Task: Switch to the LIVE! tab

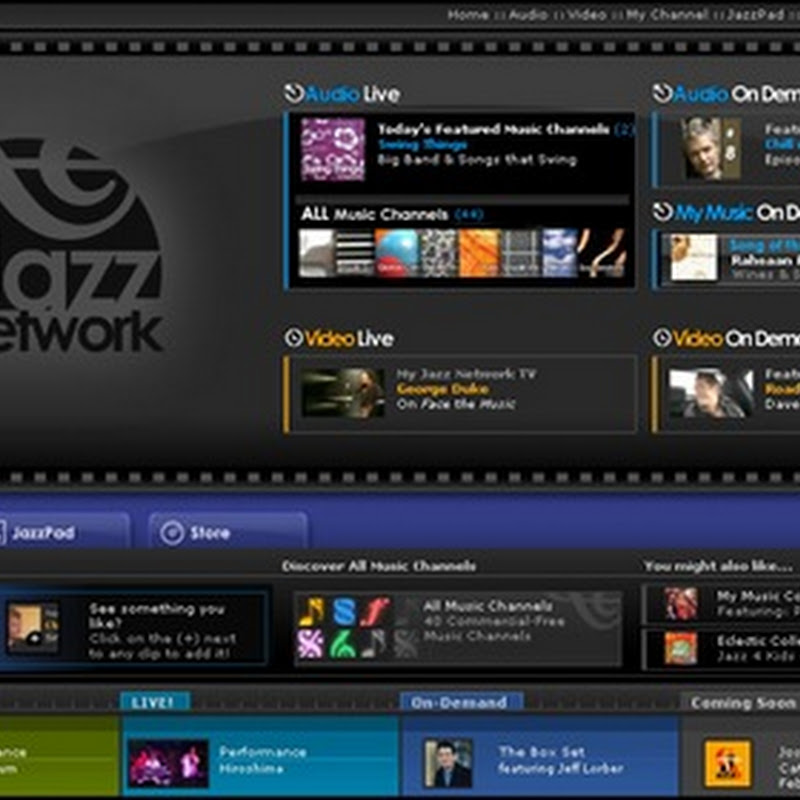Action: click(x=155, y=703)
